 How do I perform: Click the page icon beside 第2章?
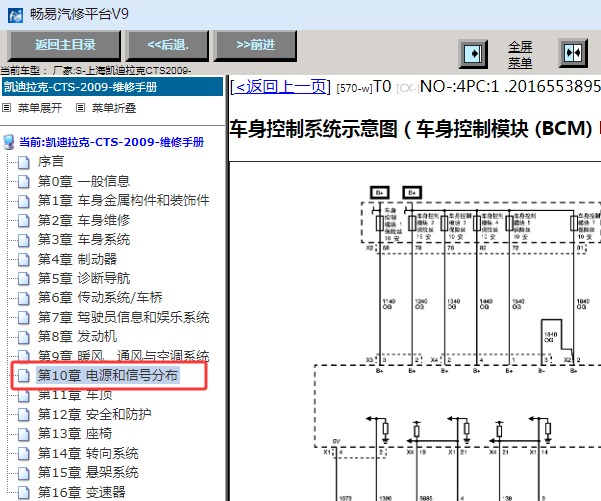24,221
